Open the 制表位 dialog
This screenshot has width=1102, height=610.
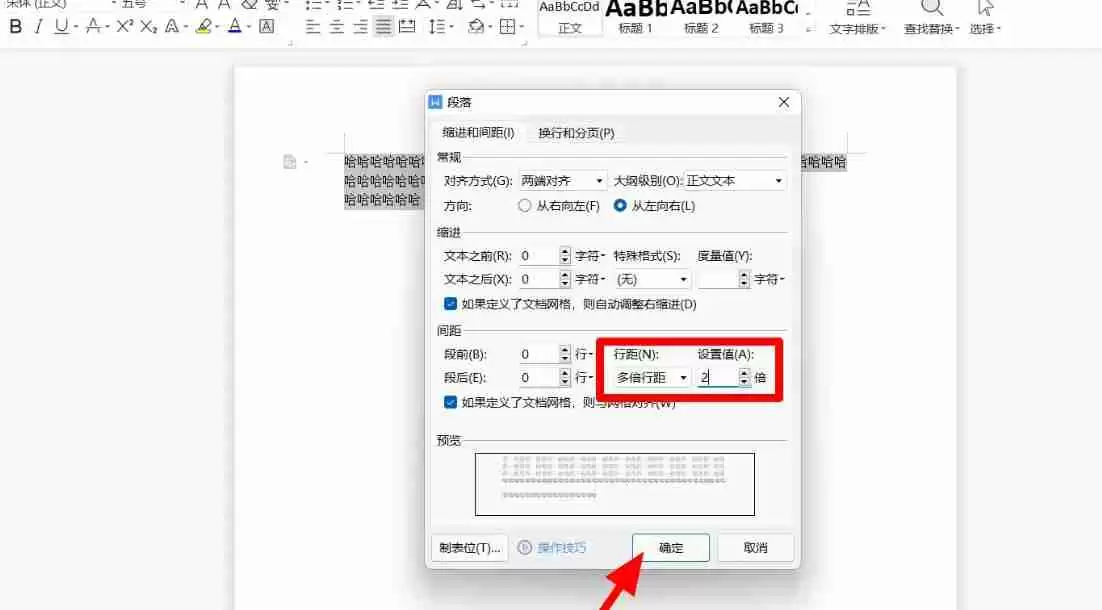click(x=468, y=547)
